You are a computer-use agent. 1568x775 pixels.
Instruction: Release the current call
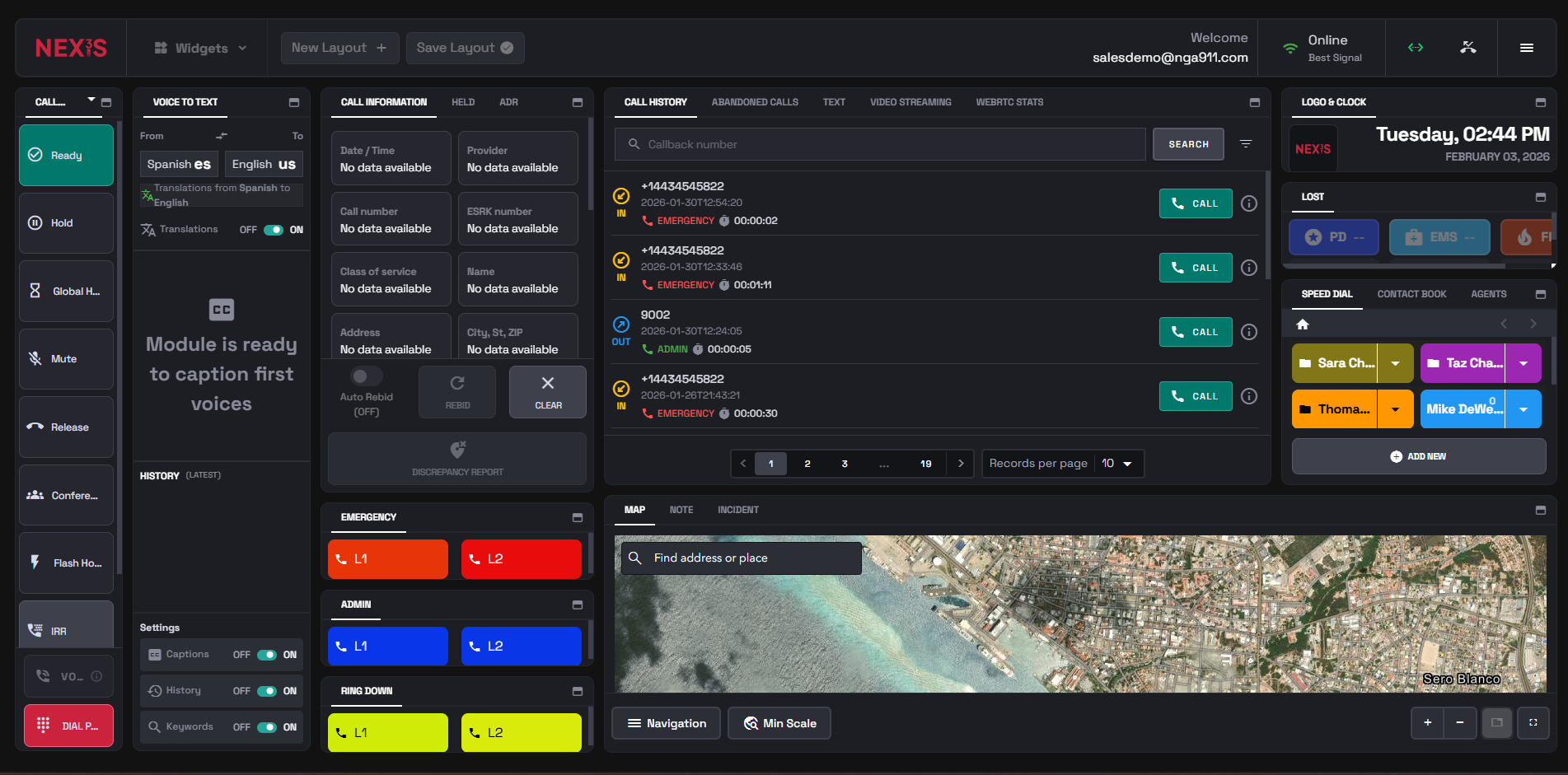coord(66,427)
